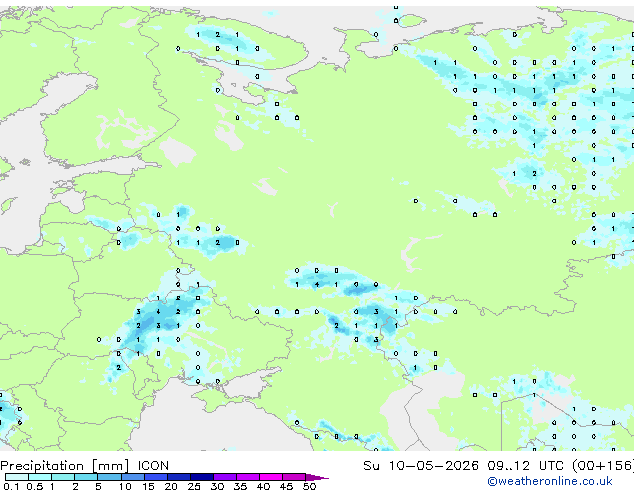The width and height of the screenshot is (634, 490).
Task: Click the 'Precipitation [mm]' title text
Action: click(65, 466)
